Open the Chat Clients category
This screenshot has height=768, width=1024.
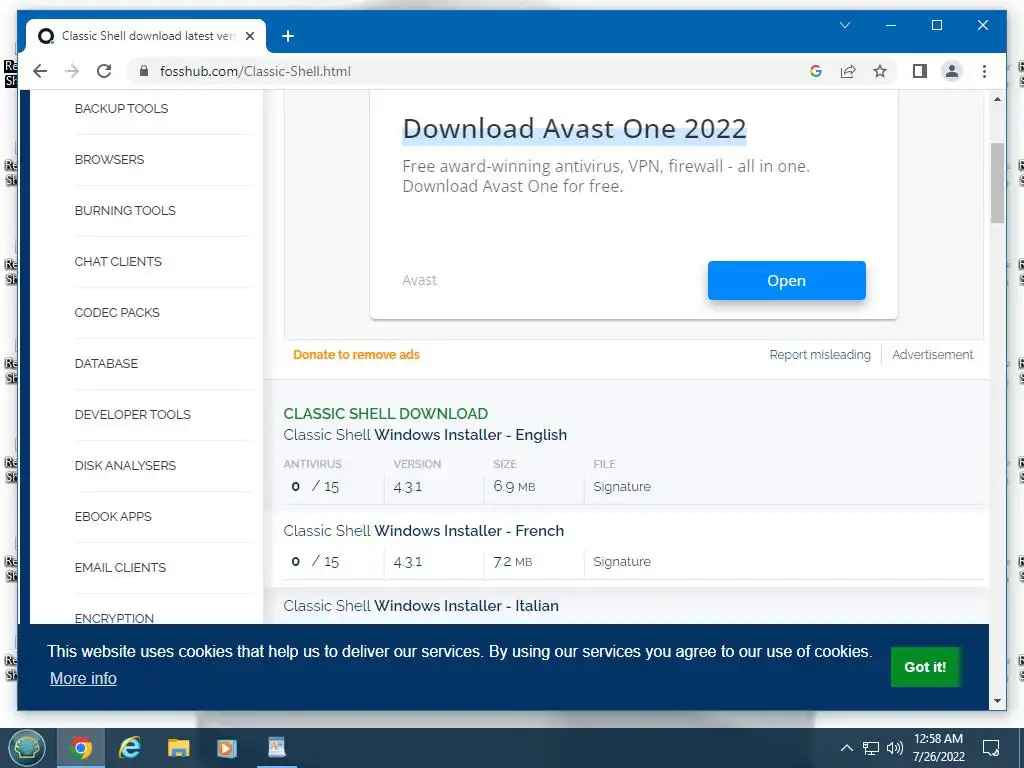click(118, 261)
